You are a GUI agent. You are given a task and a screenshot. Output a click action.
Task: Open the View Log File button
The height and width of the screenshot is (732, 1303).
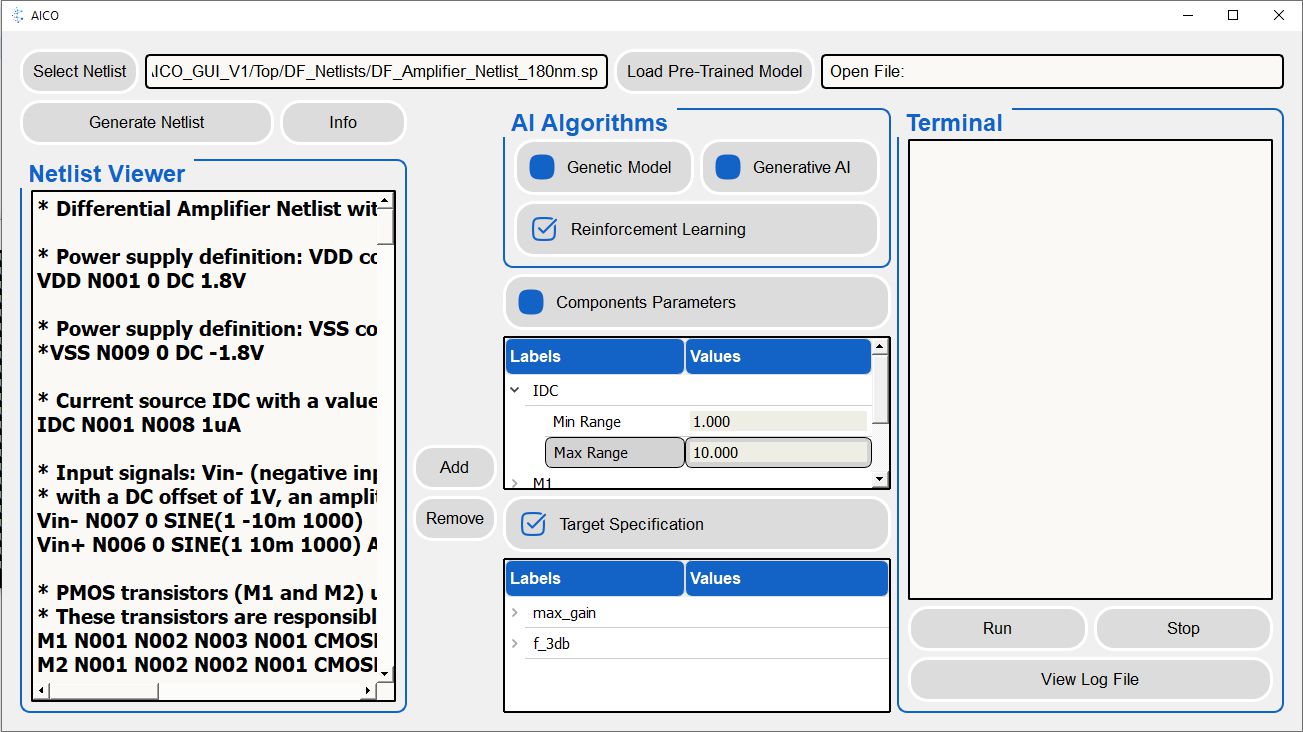click(1089, 679)
